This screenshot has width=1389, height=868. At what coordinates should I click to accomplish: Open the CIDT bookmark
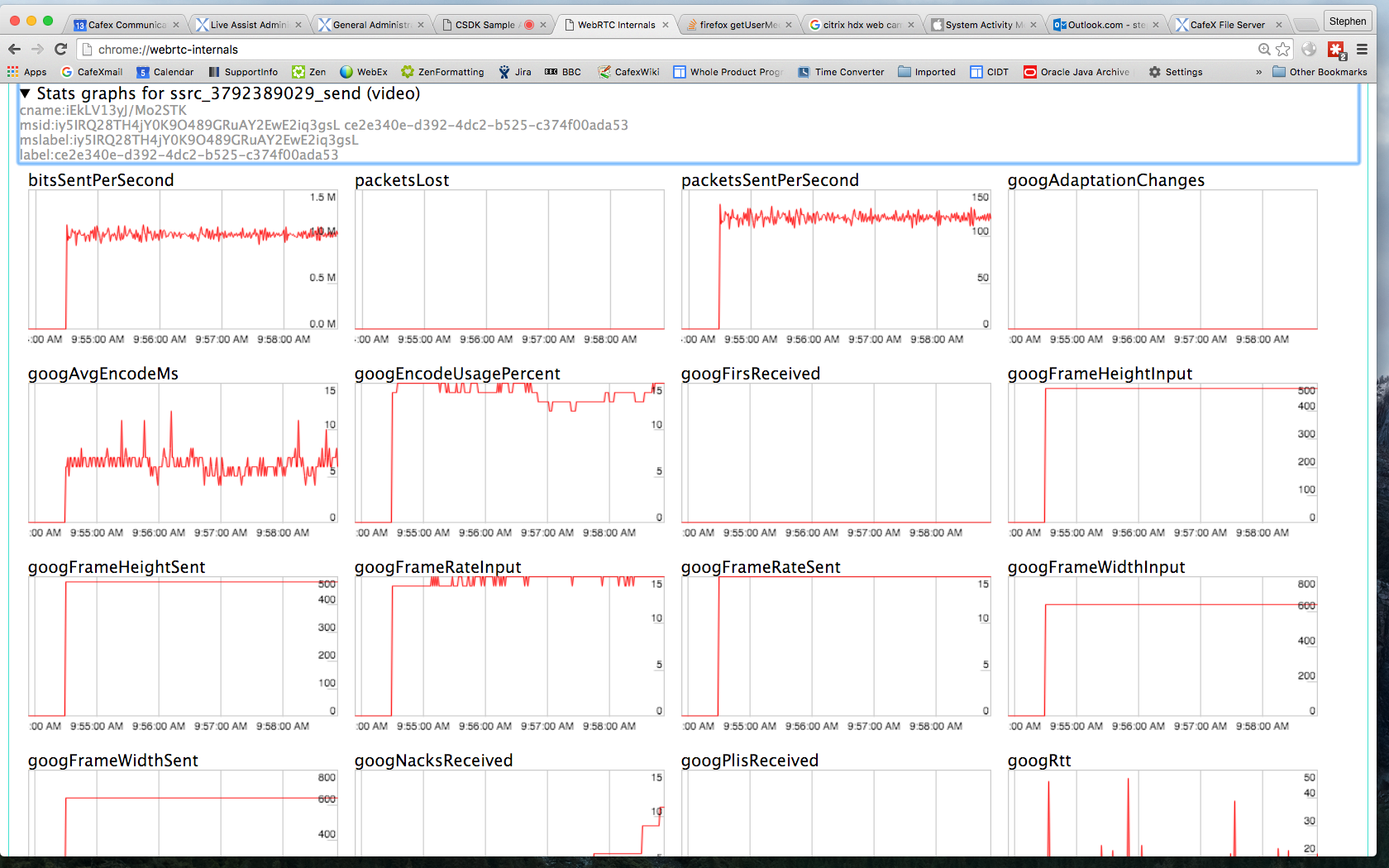pyautogui.click(x=990, y=72)
